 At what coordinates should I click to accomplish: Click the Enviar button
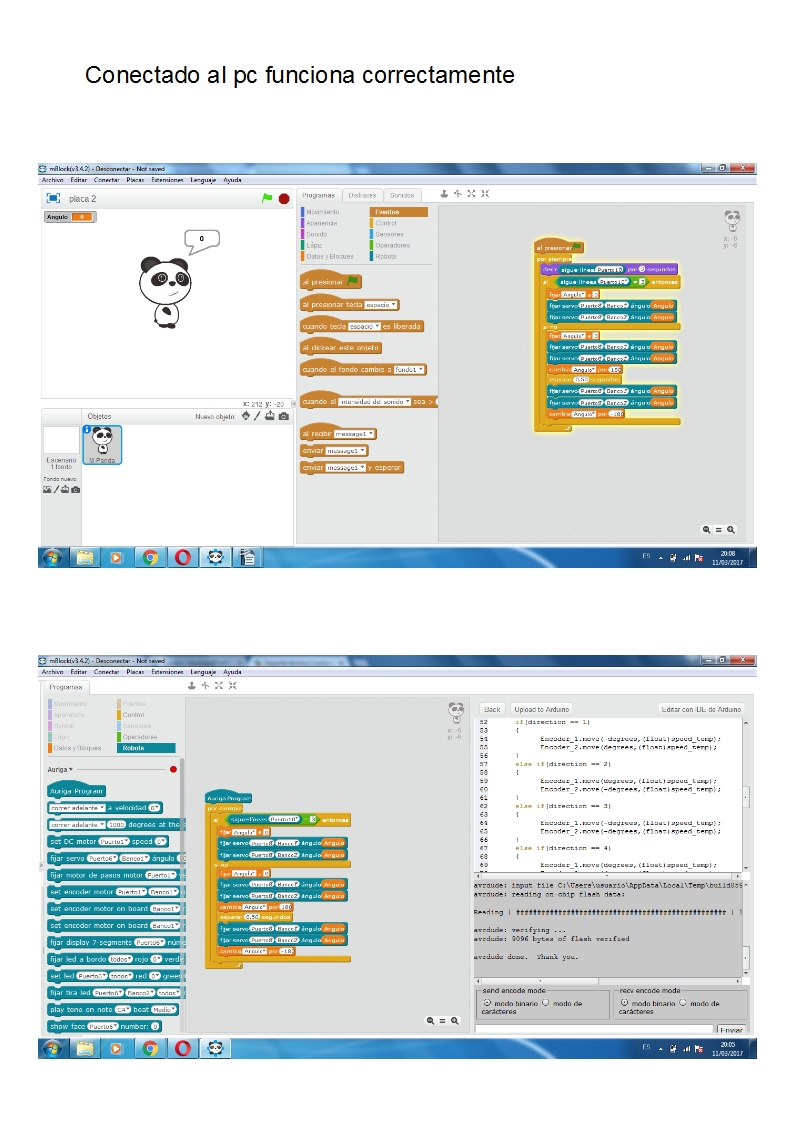[x=731, y=1030]
